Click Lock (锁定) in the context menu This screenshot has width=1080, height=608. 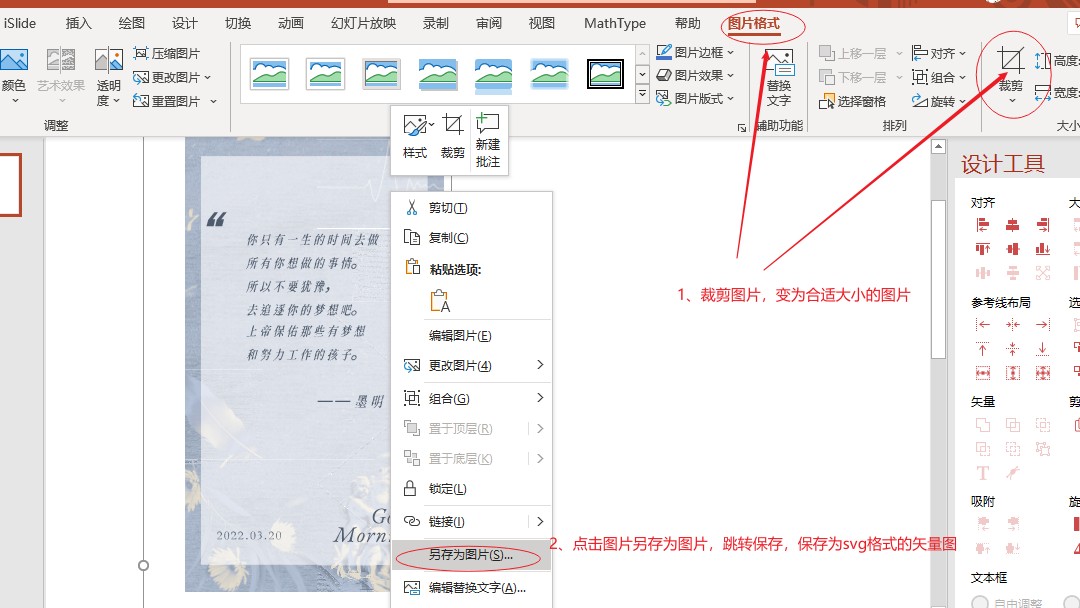(x=447, y=489)
